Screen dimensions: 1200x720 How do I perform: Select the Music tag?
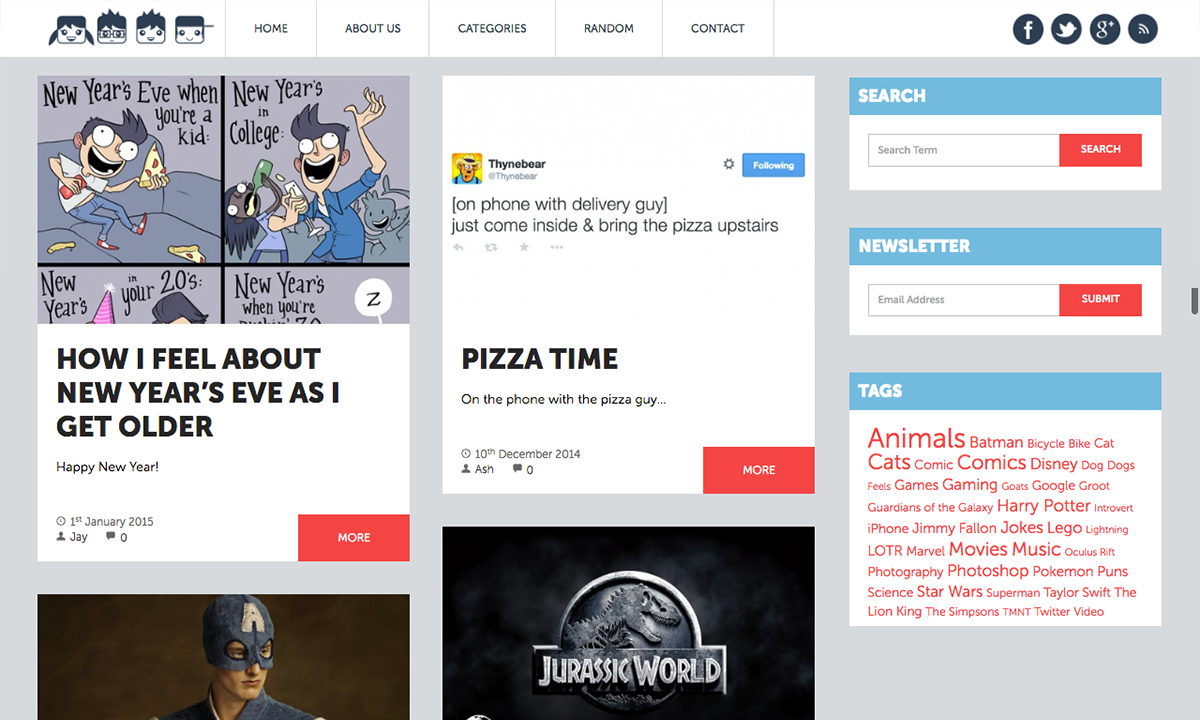[1036, 549]
